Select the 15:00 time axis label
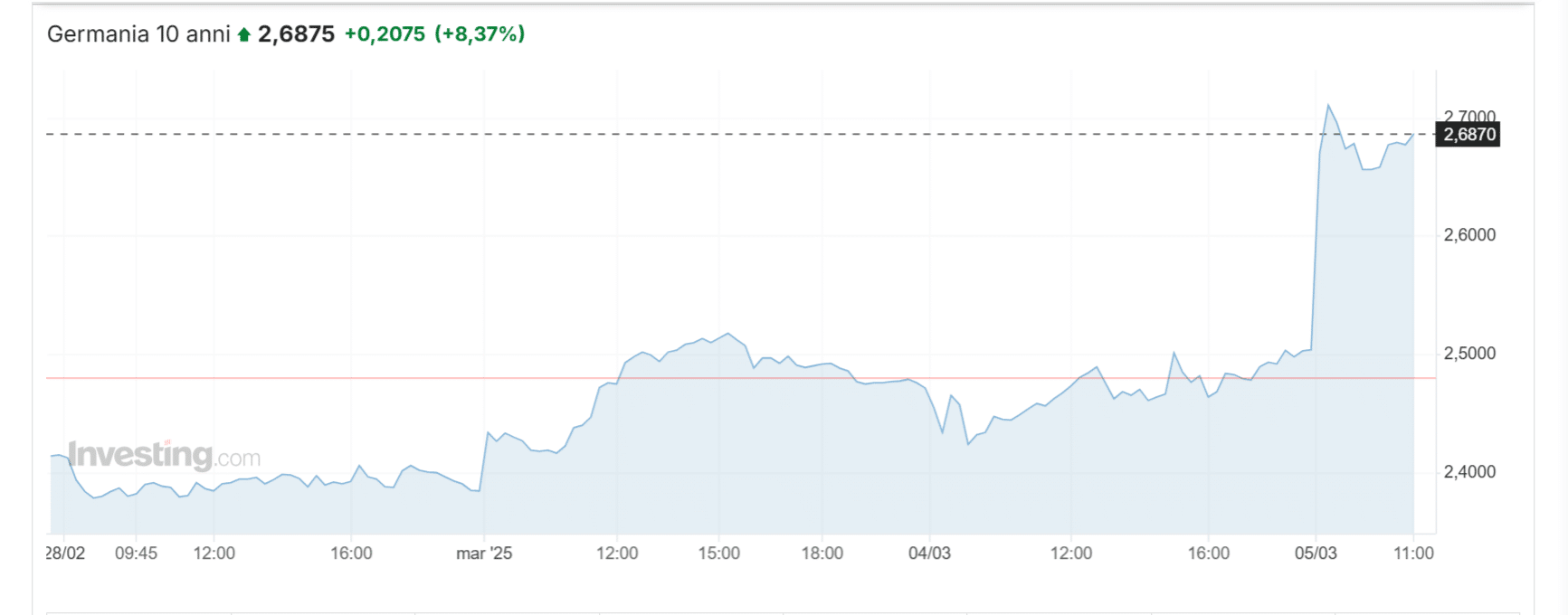This screenshot has height=615, width=1568. [718, 553]
